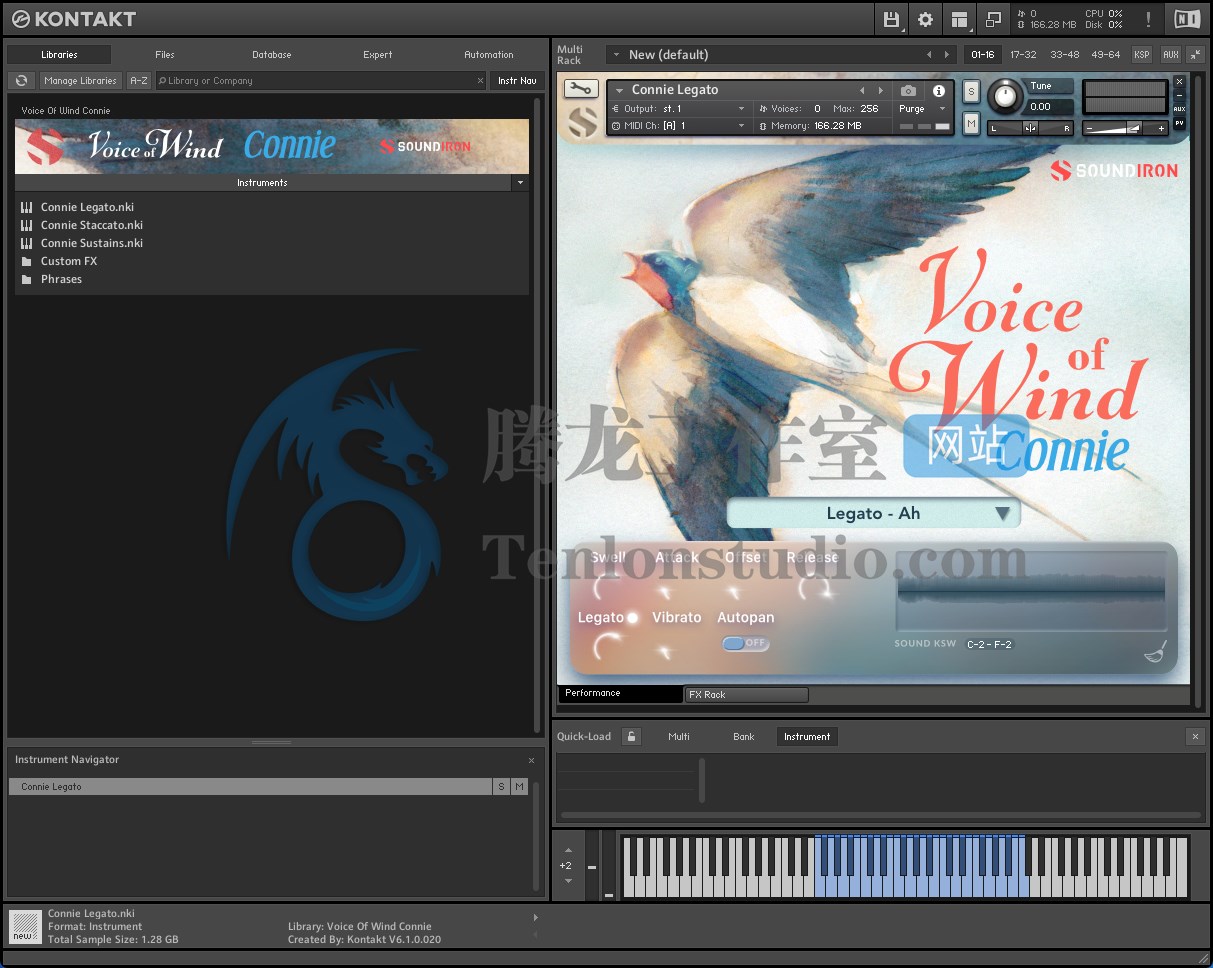Screen dimensions: 1213x968
Task: Create a snapshot using the camera icon
Action: [906, 91]
